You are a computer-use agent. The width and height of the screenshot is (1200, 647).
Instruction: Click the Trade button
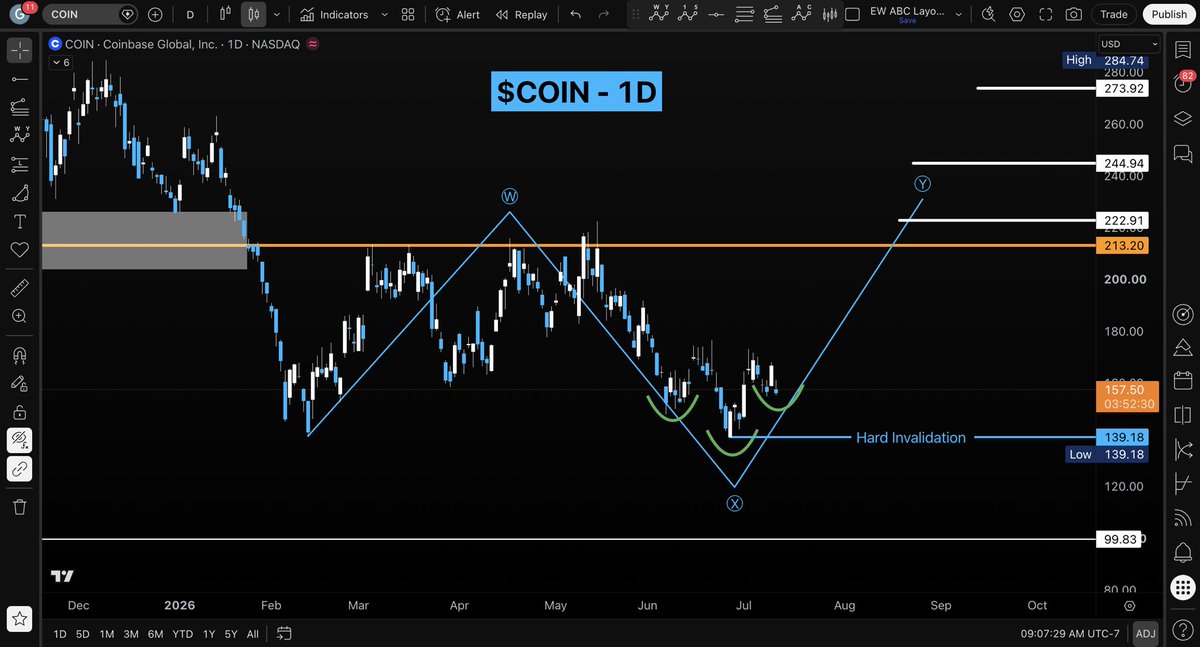[1114, 14]
